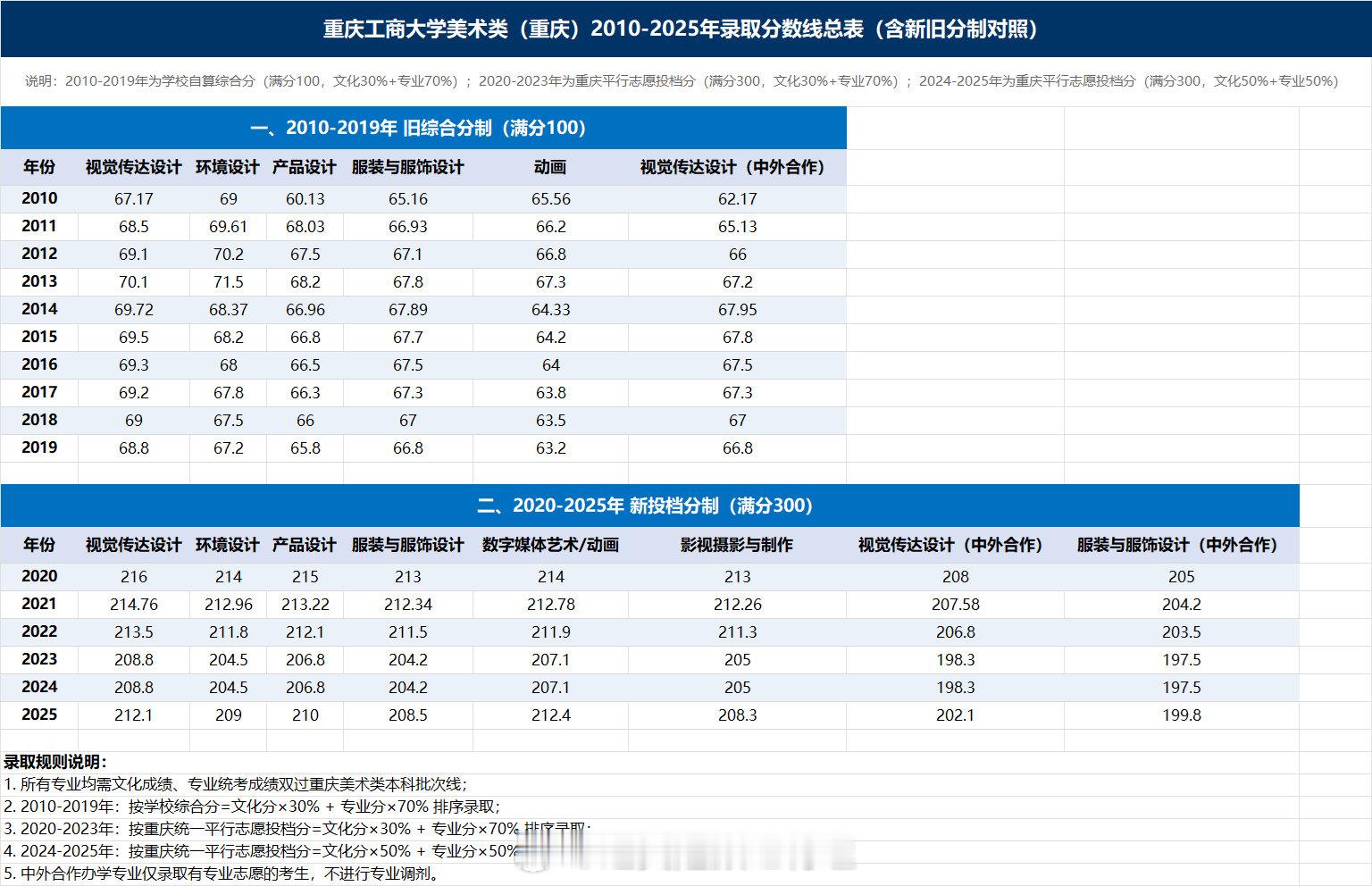
Task: Click the cell with value 65.13
Action: tap(738, 227)
